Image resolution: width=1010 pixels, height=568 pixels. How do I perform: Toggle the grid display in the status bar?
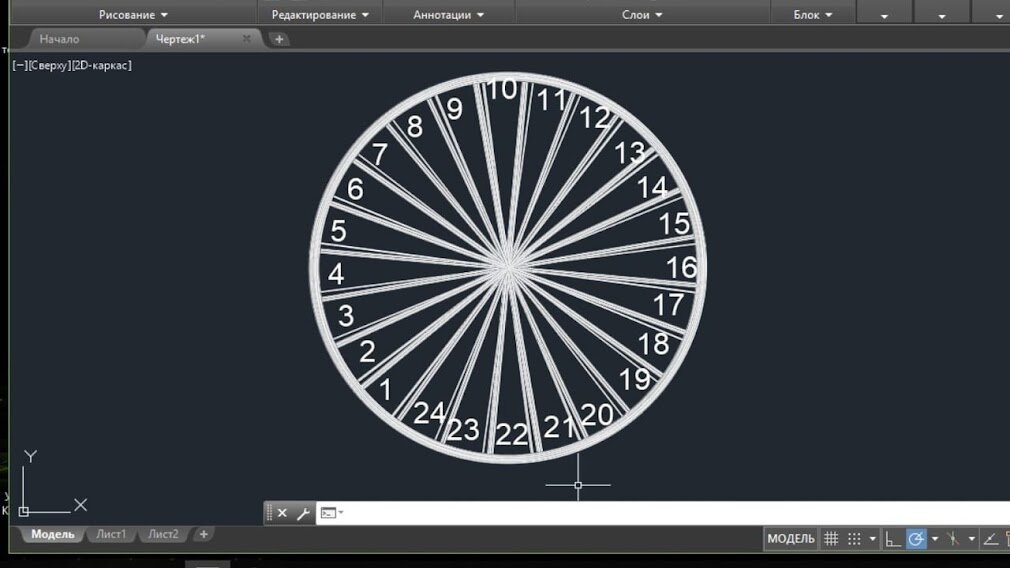[831, 539]
